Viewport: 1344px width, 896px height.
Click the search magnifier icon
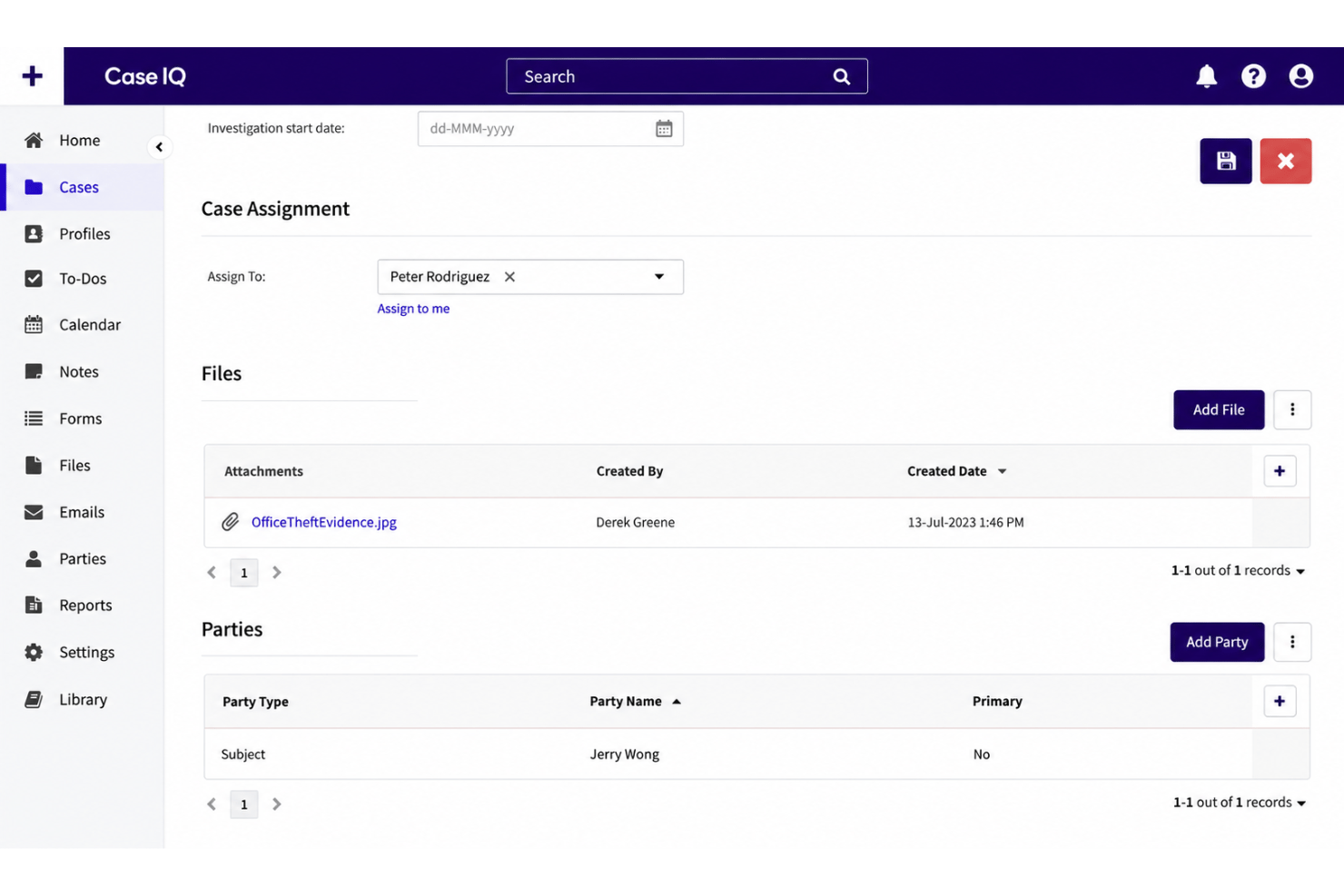(x=842, y=77)
